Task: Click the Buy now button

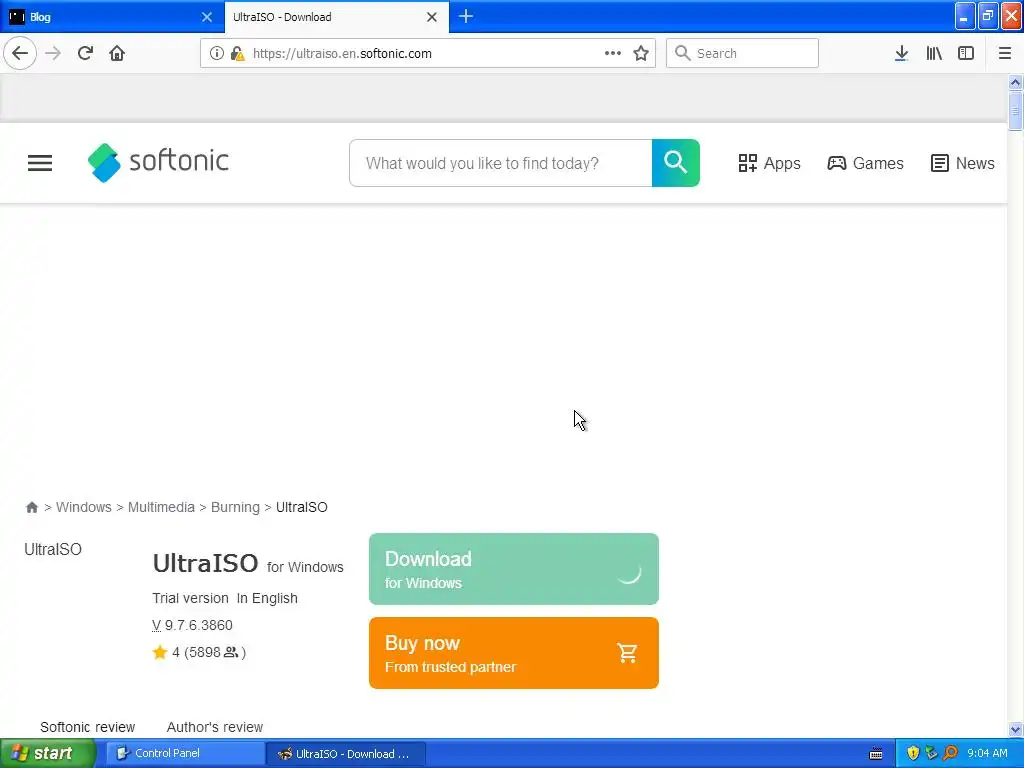Action: [x=514, y=652]
